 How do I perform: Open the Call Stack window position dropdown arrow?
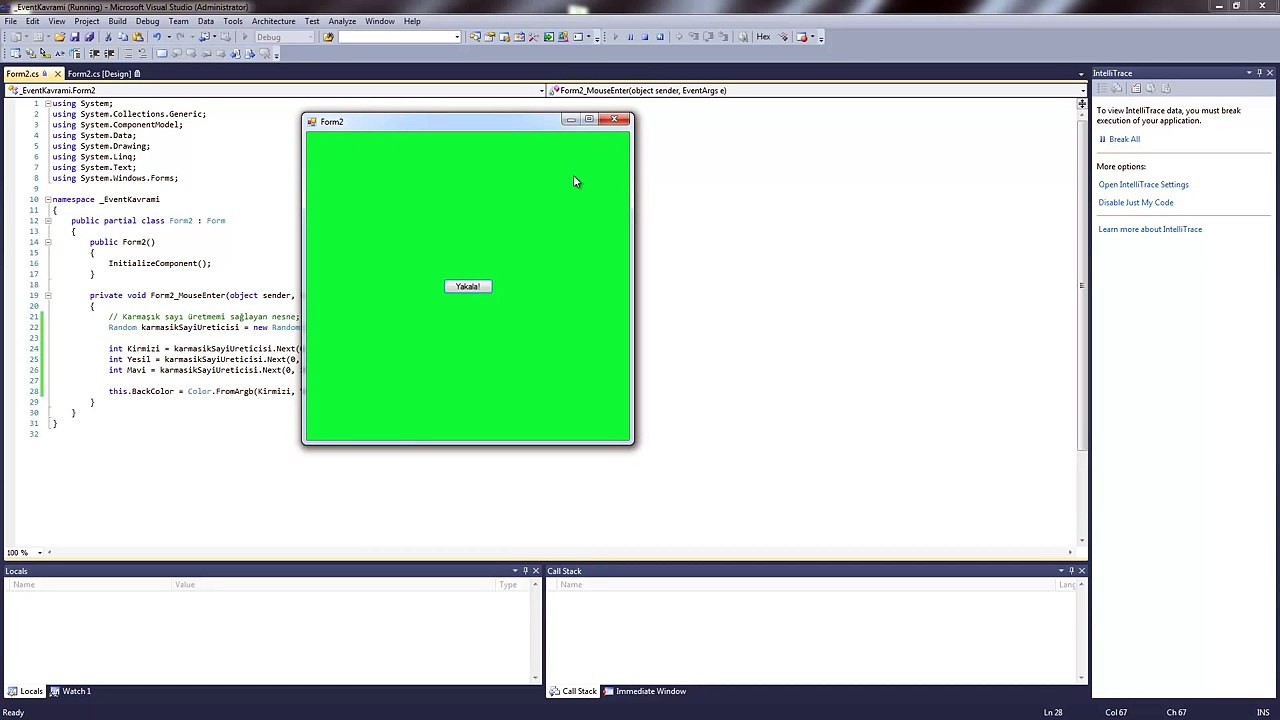tap(1060, 571)
